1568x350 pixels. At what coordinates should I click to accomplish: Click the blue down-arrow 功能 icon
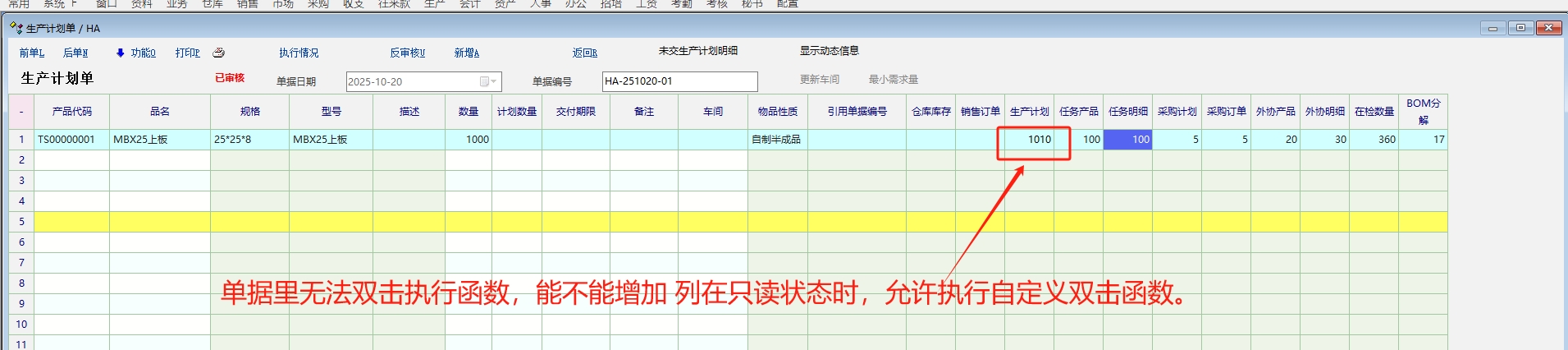[120, 53]
